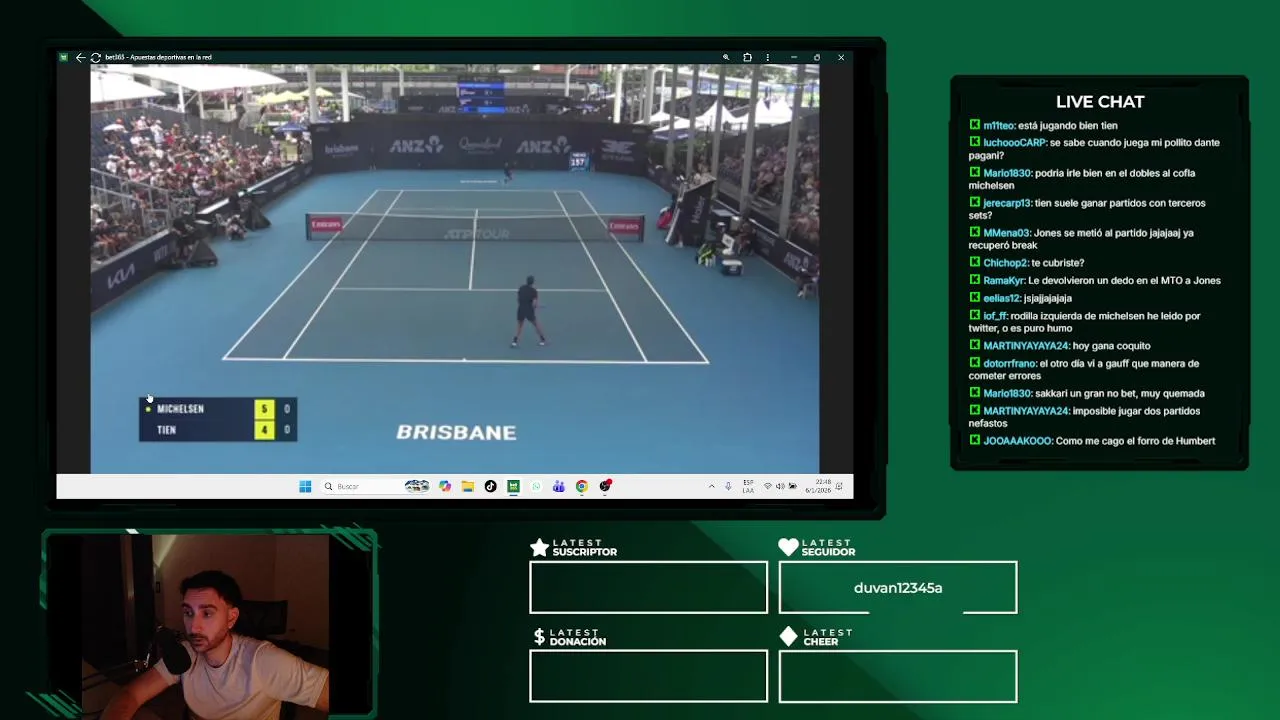Open ESP LAA keyboard language switcher
The image size is (1280, 720).
click(748, 486)
